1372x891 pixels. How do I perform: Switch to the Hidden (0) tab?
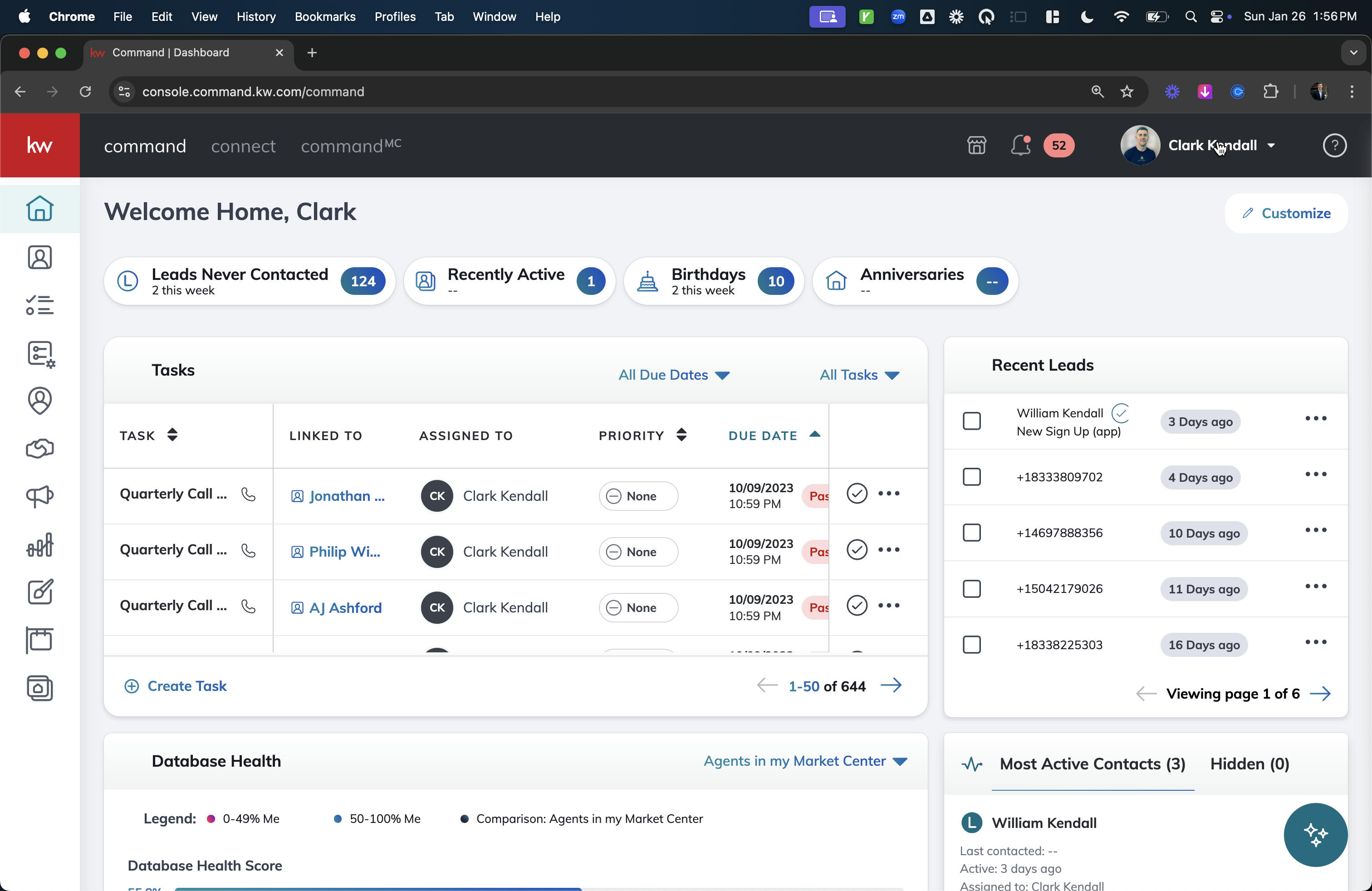coord(1249,764)
